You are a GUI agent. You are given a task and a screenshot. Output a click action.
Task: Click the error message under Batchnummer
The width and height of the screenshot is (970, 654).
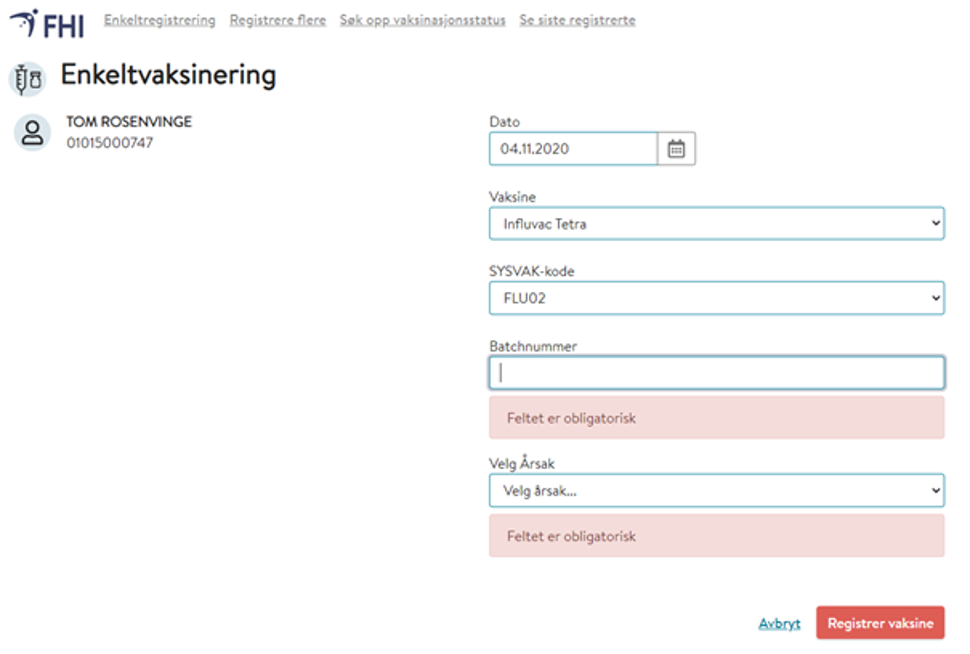point(716,418)
